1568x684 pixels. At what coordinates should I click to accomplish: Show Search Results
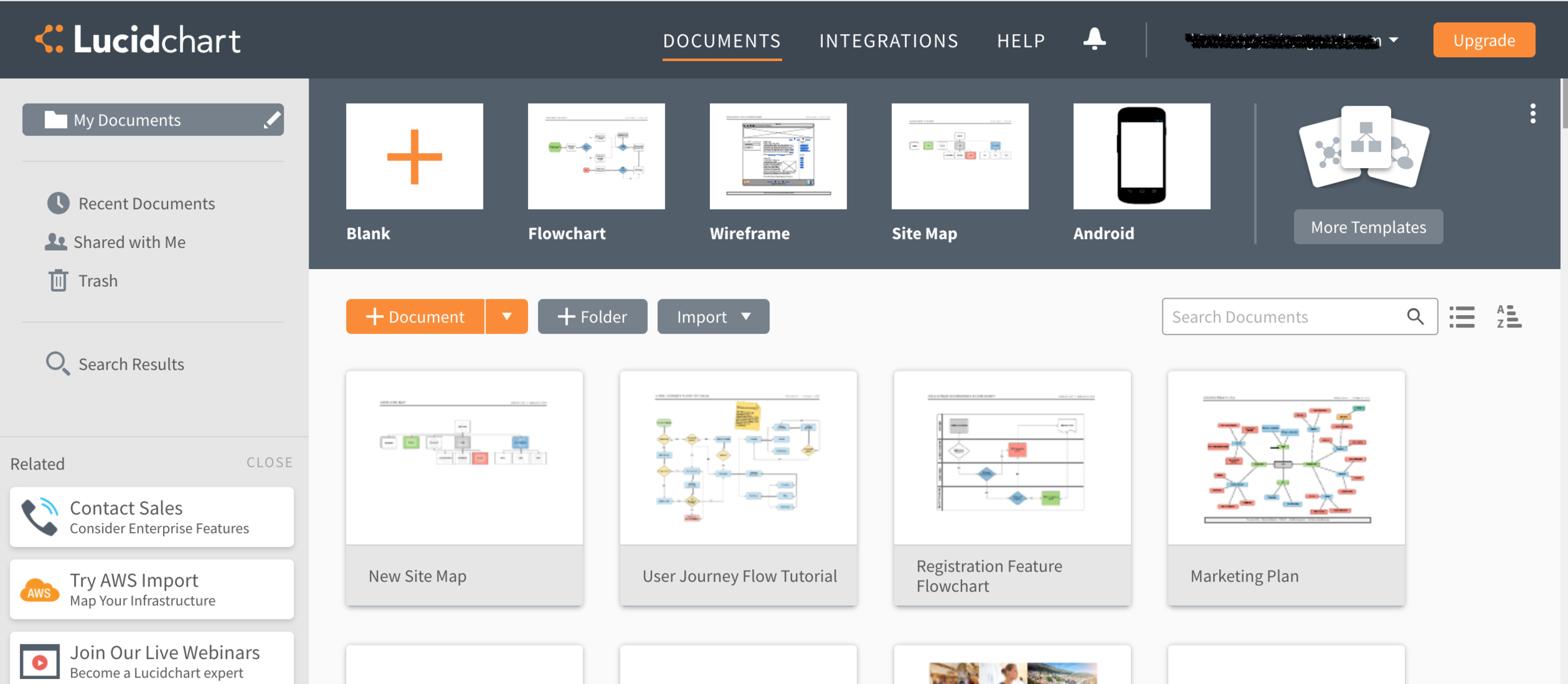point(131,364)
